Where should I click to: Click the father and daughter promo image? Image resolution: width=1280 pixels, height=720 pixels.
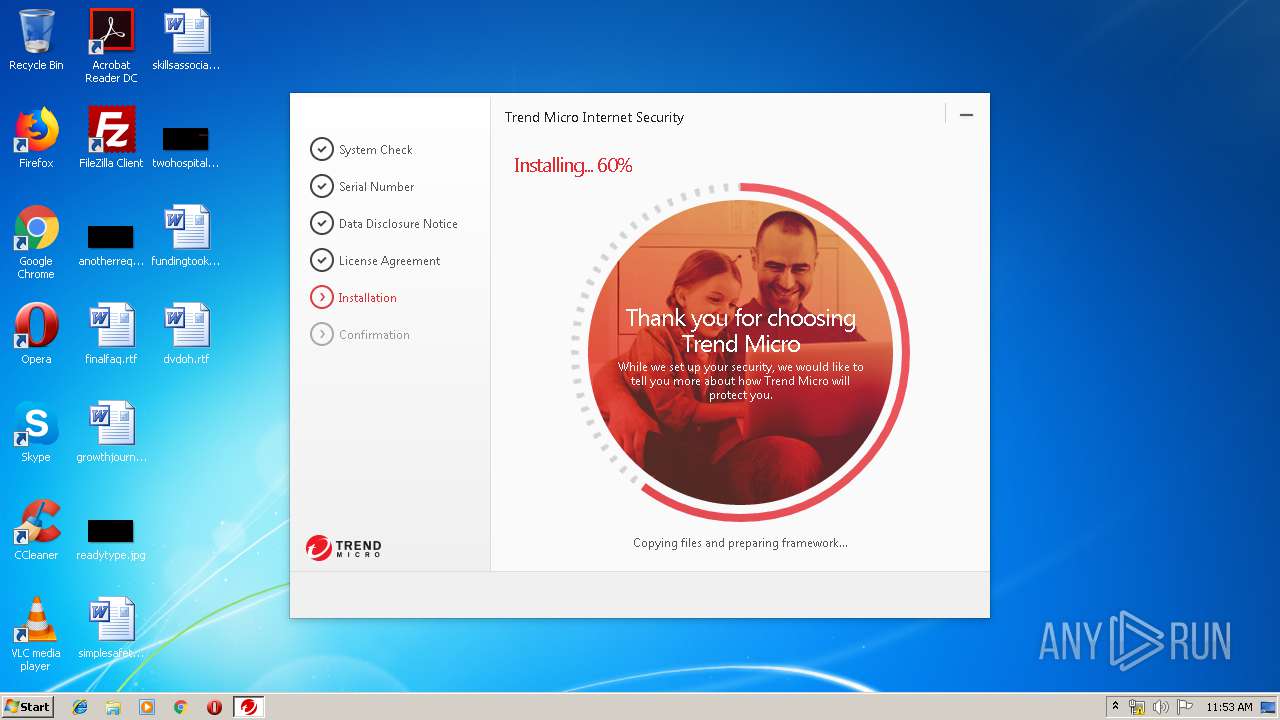[740, 352]
